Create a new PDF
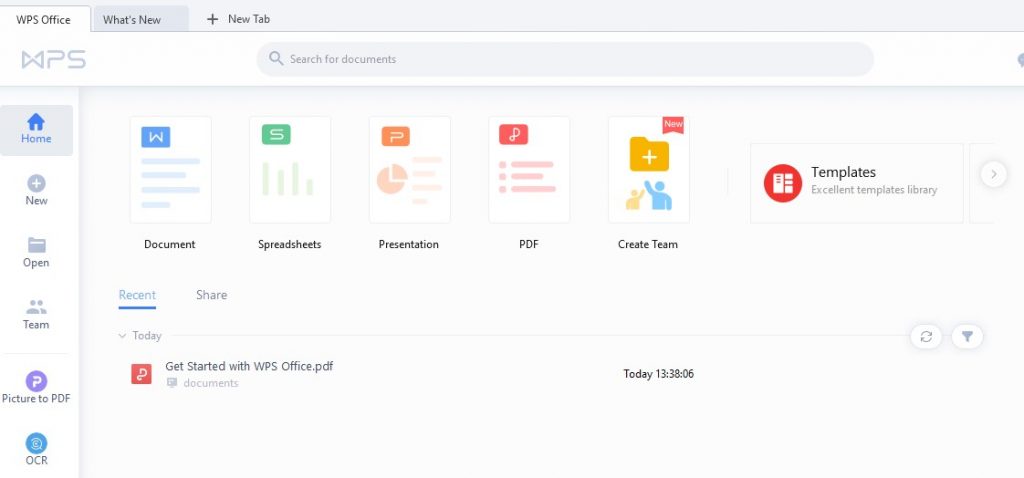This screenshot has height=478, width=1024. (x=529, y=170)
